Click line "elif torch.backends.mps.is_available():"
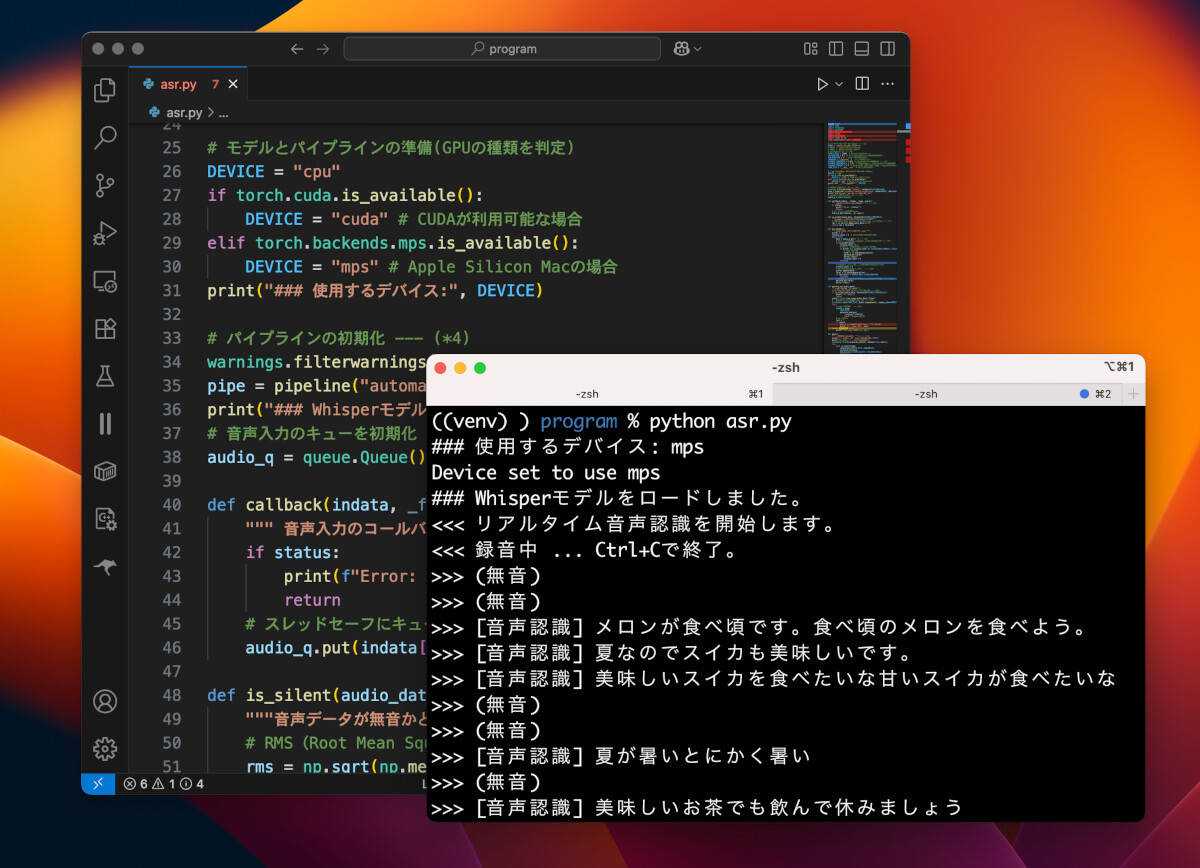The image size is (1200, 868). 393,243
